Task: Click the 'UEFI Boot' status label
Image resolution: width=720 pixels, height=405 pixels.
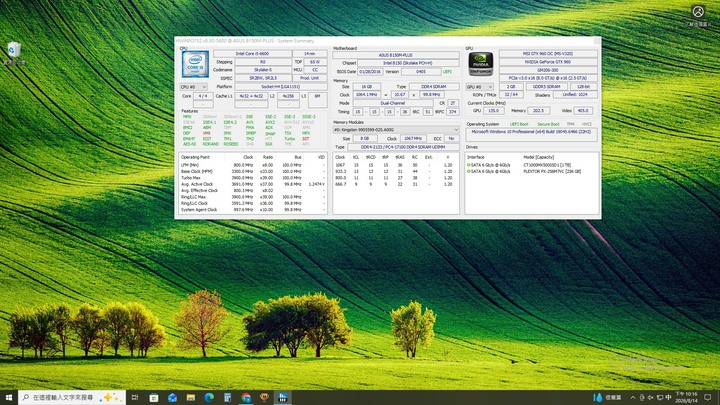Action: pos(519,124)
